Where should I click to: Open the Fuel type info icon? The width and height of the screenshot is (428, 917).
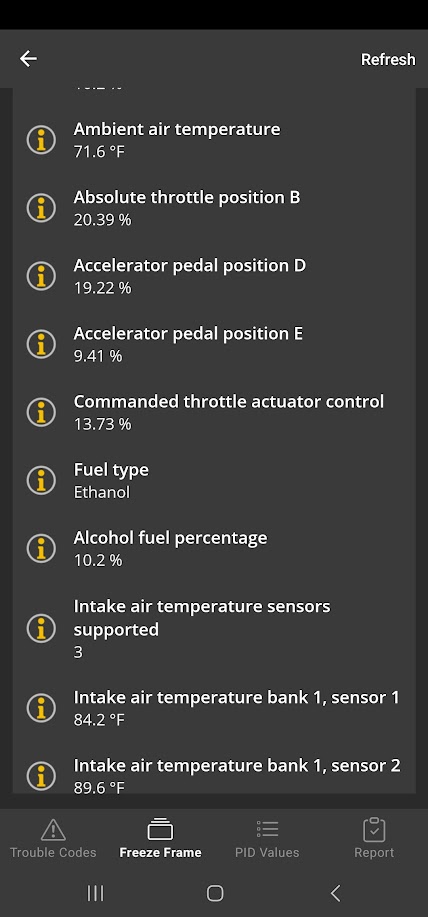click(x=42, y=480)
